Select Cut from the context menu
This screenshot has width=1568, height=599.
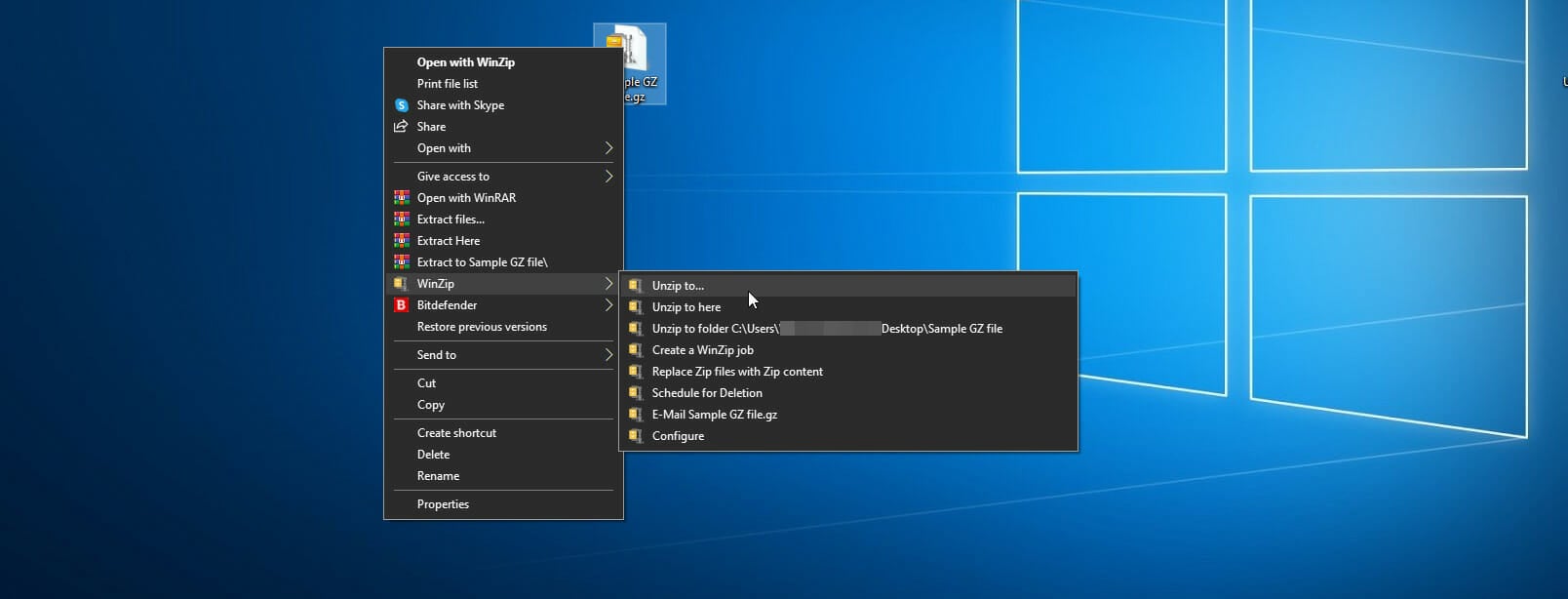pos(503,383)
